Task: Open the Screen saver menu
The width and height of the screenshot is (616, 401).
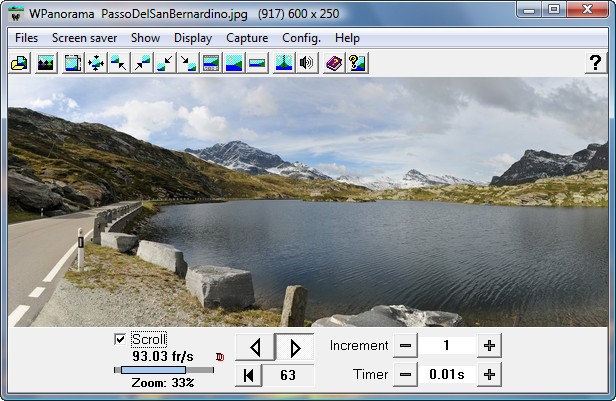Action: pos(85,38)
